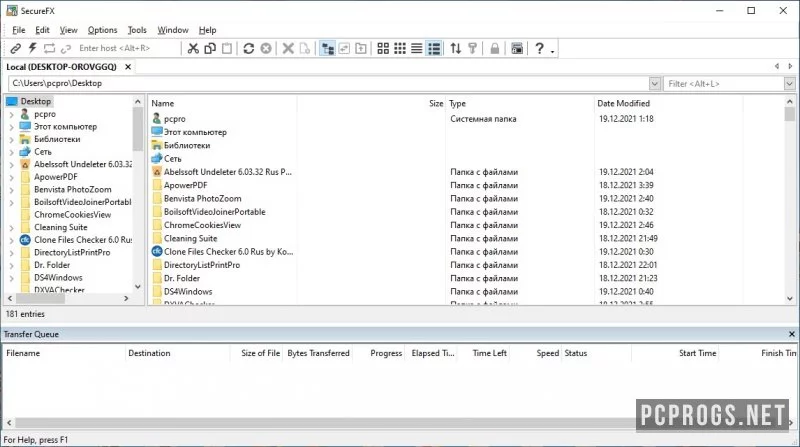The width and height of the screenshot is (800, 447).
Task: Open the Tools menu
Action: (137, 30)
